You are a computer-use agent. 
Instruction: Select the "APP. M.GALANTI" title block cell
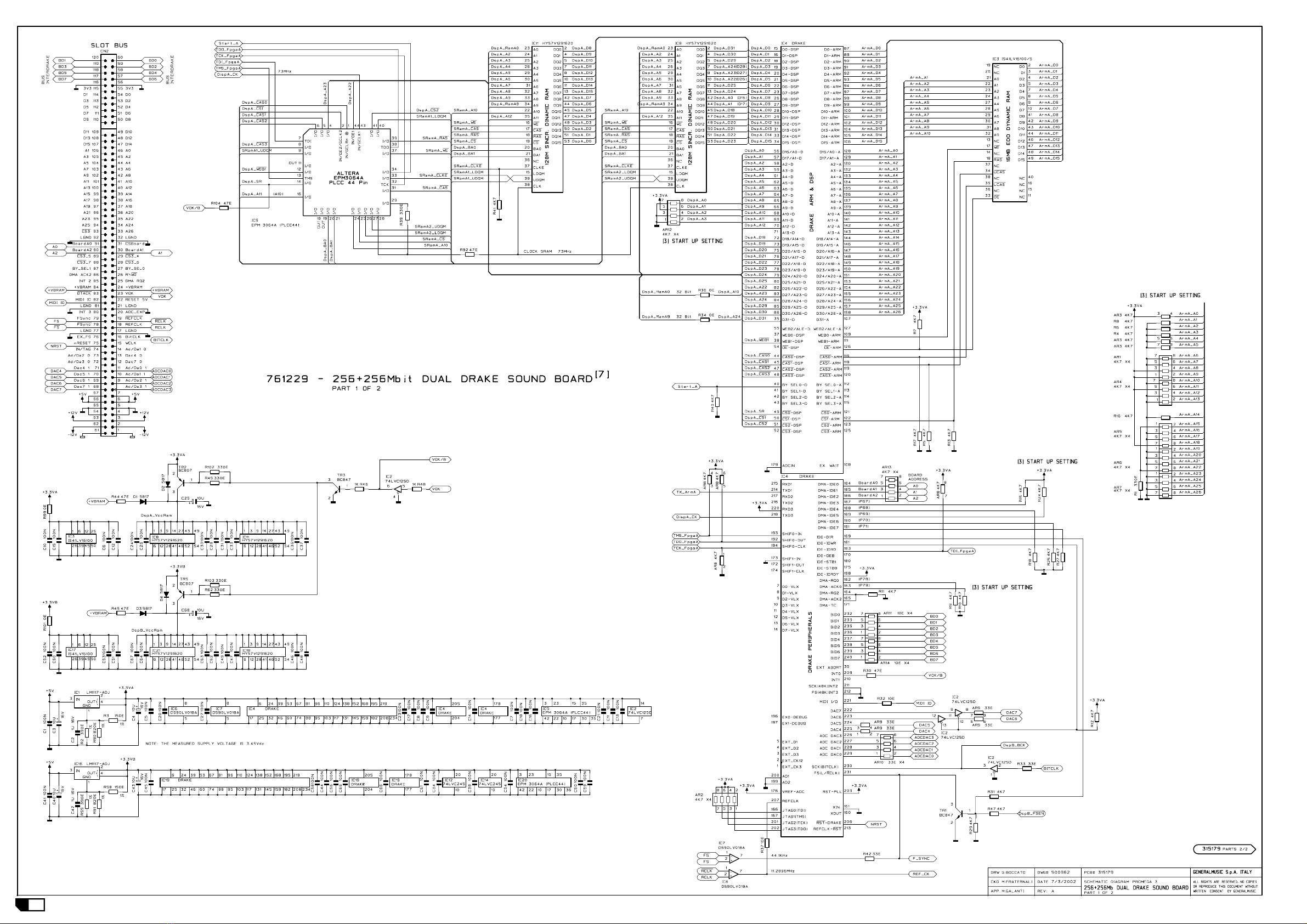pyautogui.click(x=1010, y=891)
